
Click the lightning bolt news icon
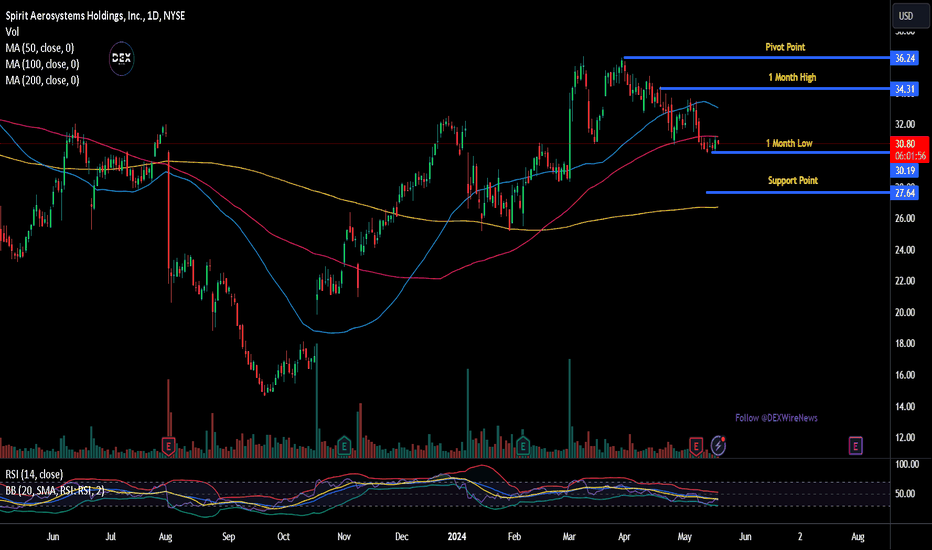tap(718, 445)
